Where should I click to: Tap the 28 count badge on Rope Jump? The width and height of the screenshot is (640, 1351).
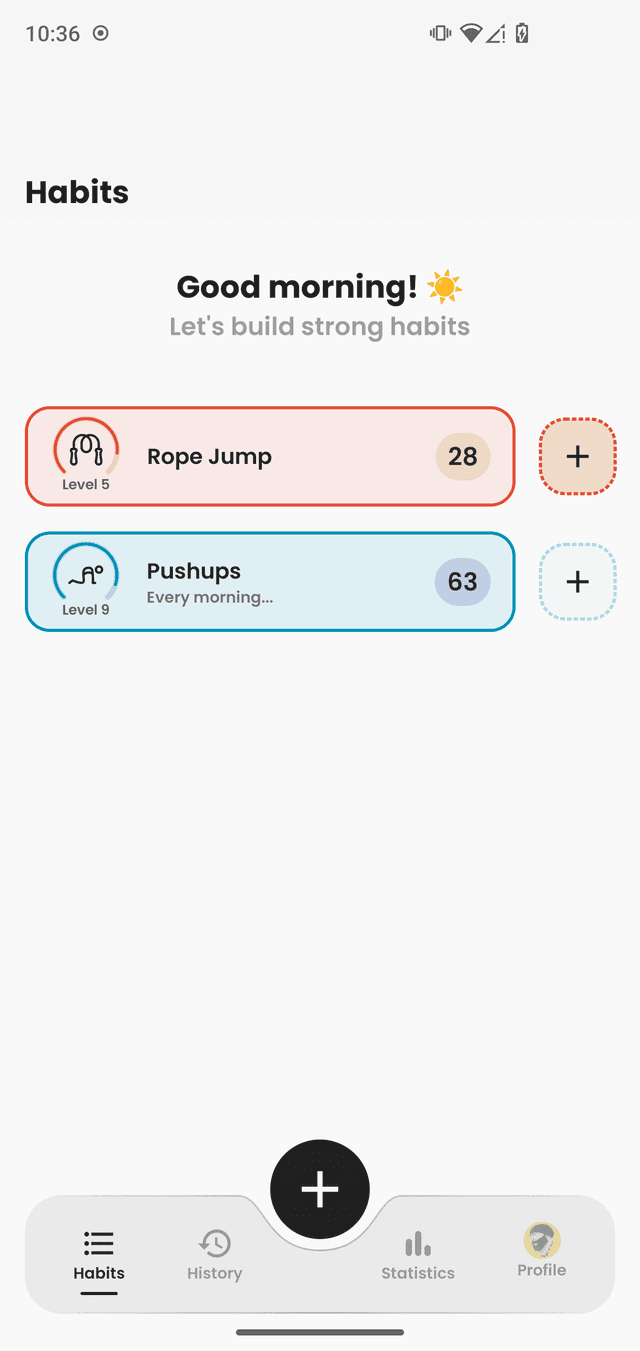click(x=463, y=457)
